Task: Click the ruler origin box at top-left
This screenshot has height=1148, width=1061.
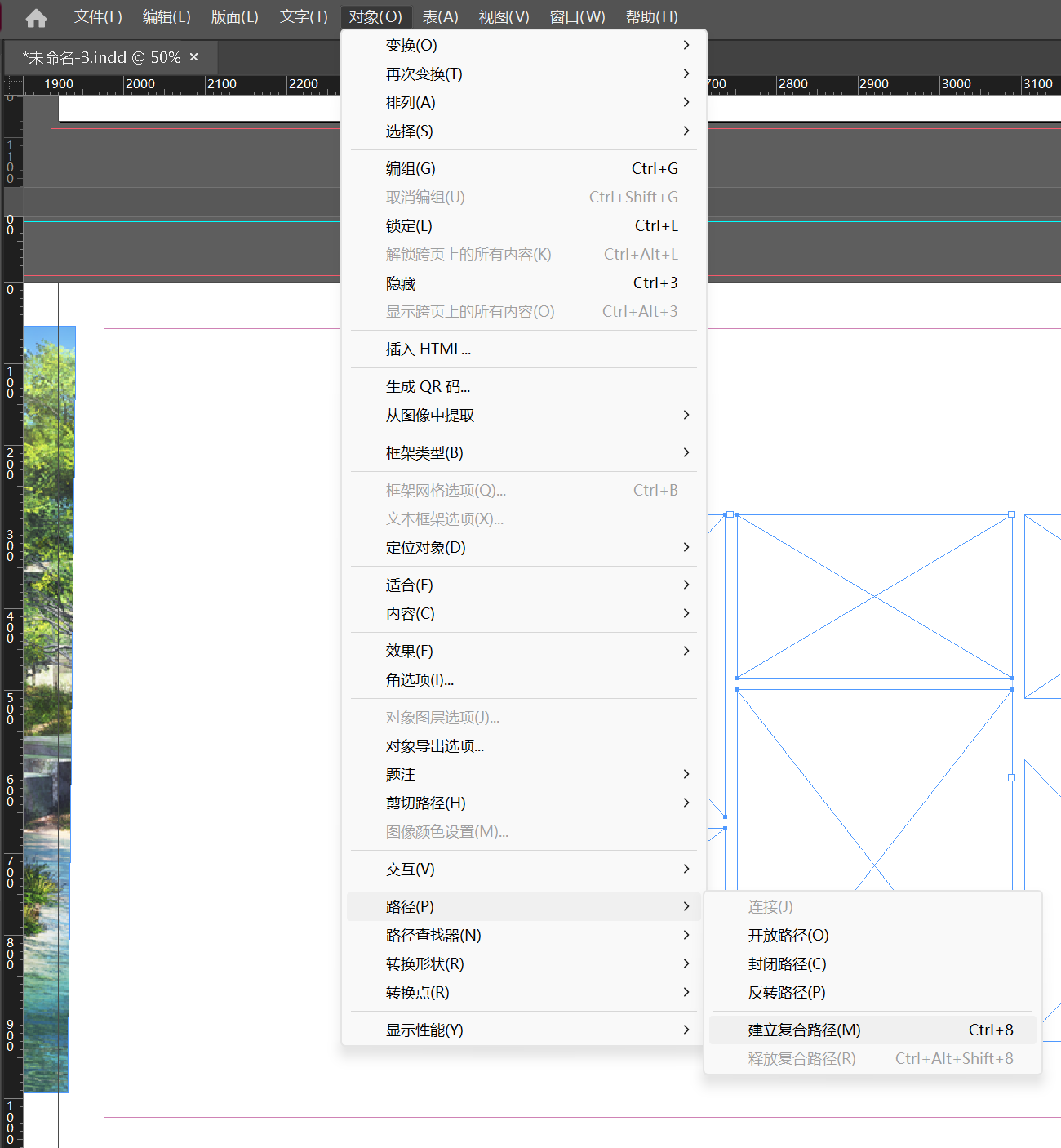Action: click(12, 84)
